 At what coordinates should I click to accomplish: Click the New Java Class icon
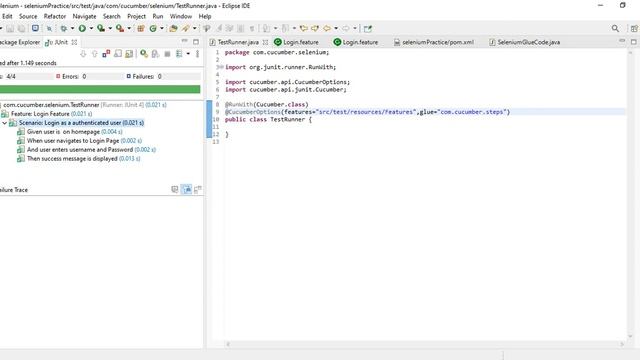click(x=153, y=28)
